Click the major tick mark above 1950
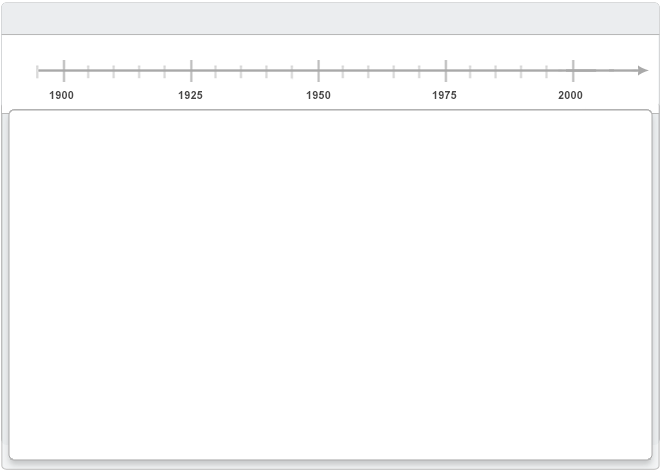The width and height of the screenshot is (661, 474). coord(319,71)
